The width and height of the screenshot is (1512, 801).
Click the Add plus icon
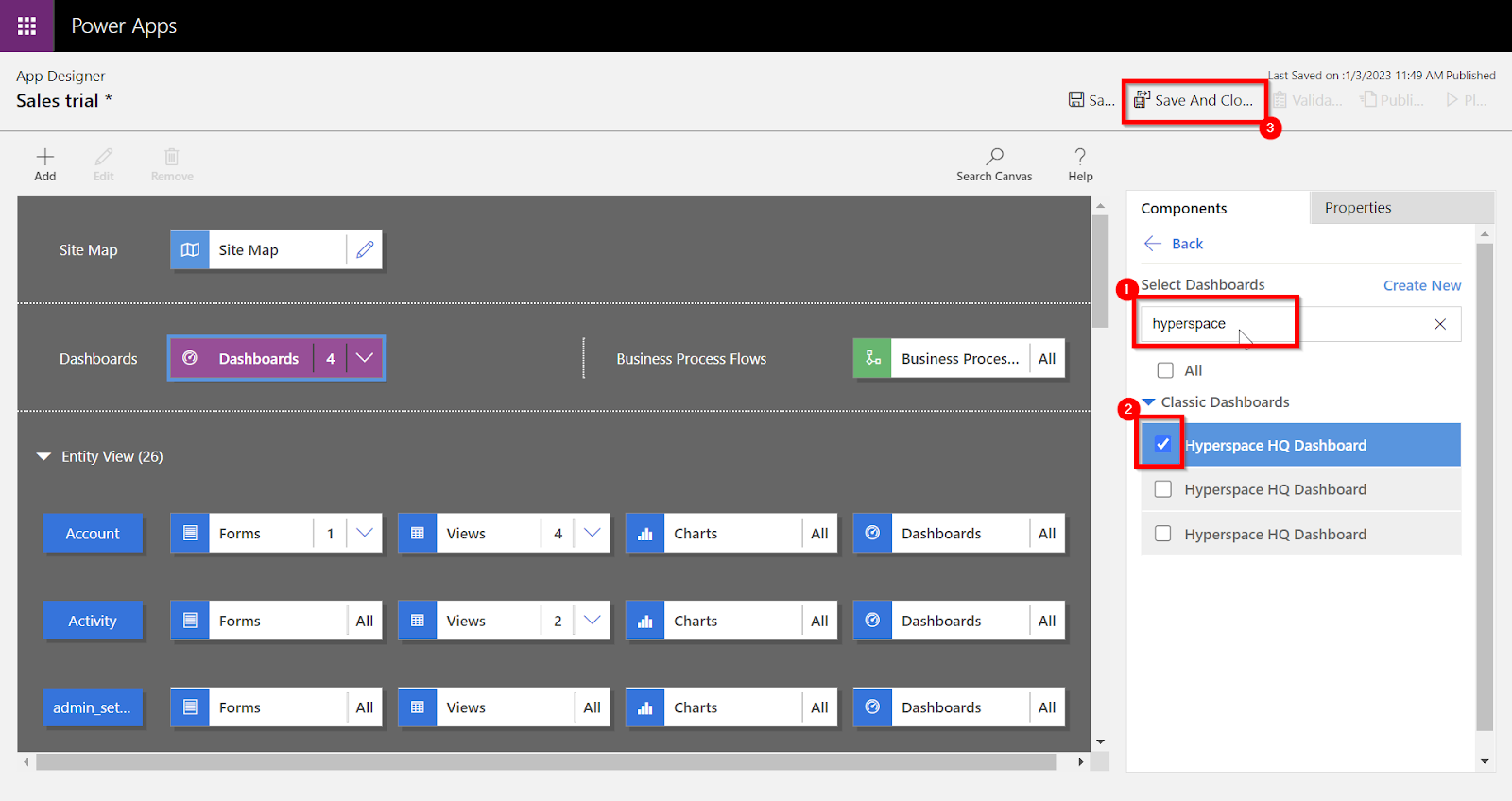45,157
